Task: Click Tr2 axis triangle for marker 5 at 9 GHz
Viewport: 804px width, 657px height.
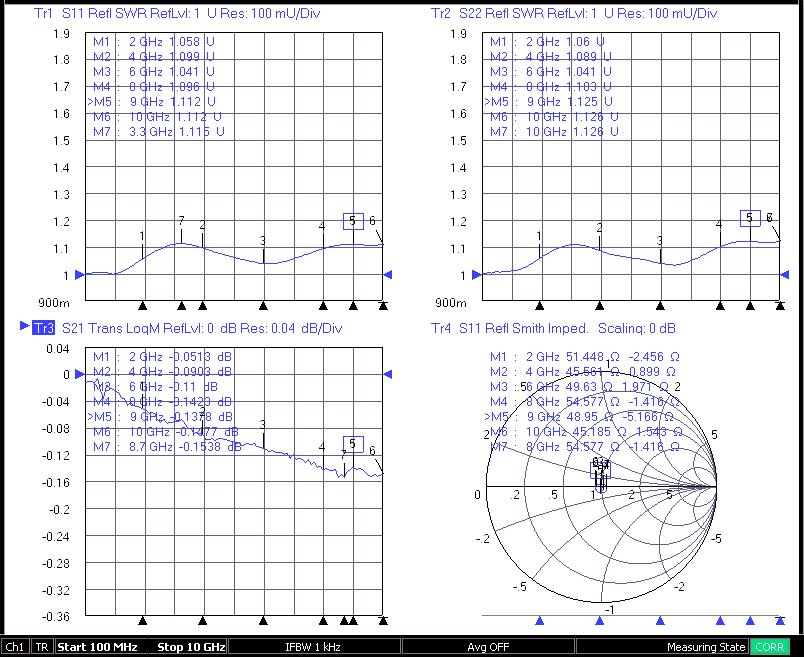Action: point(750,306)
